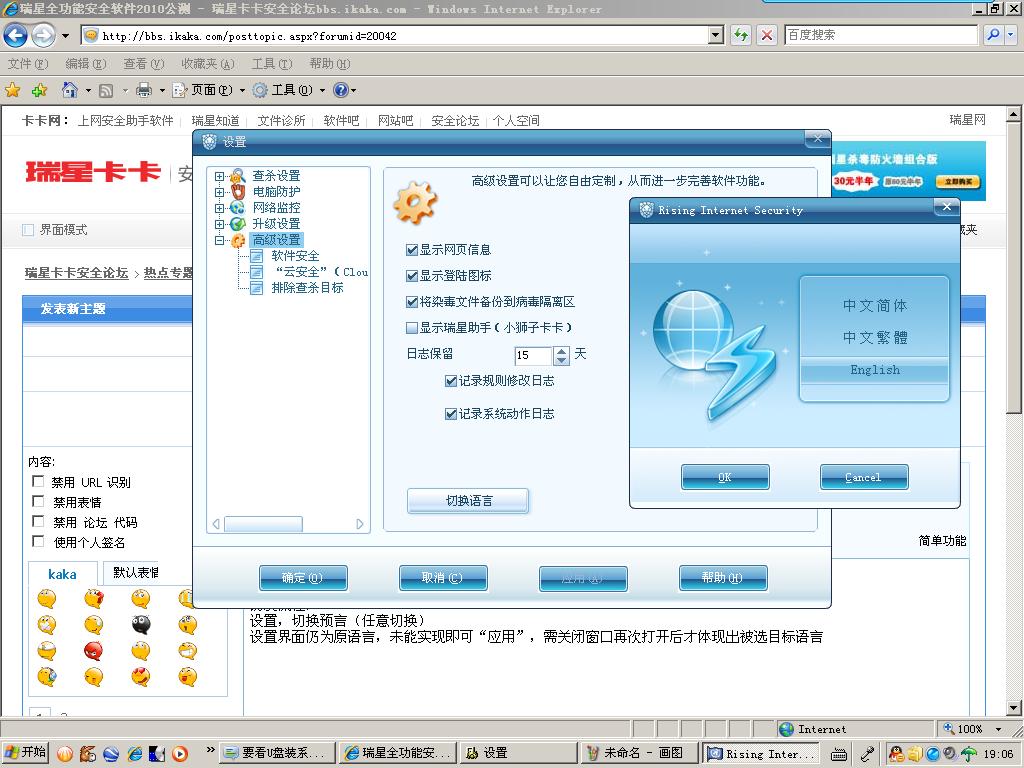This screenshot has width=1024, height=768.
Task: Collapse the 高级设置 tree node
Action: coord(219,240)
